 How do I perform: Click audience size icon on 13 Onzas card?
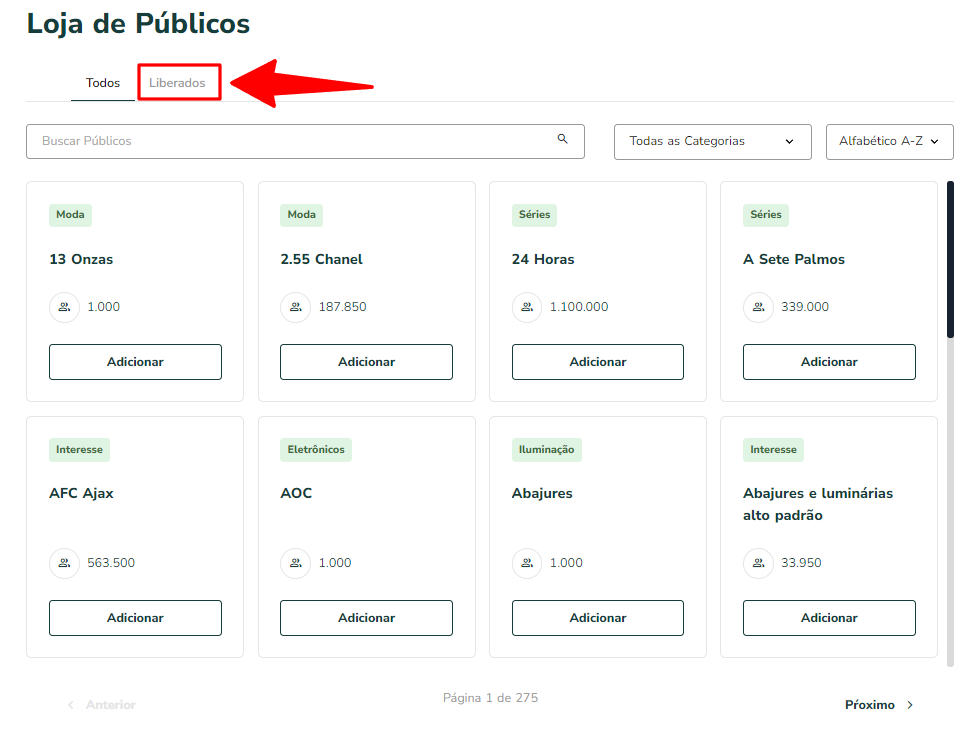click(x=64, y=307)
